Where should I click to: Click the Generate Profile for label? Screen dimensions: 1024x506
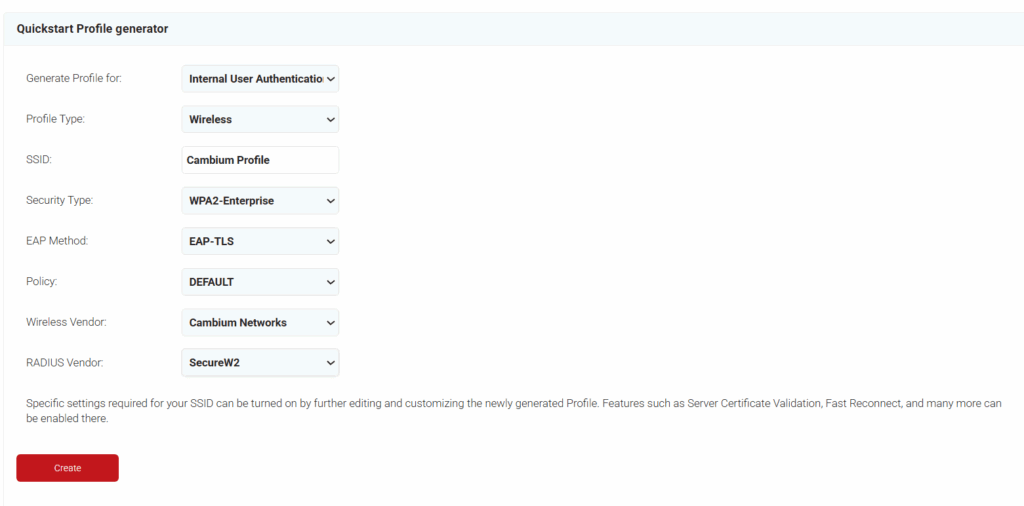(73, 78)
